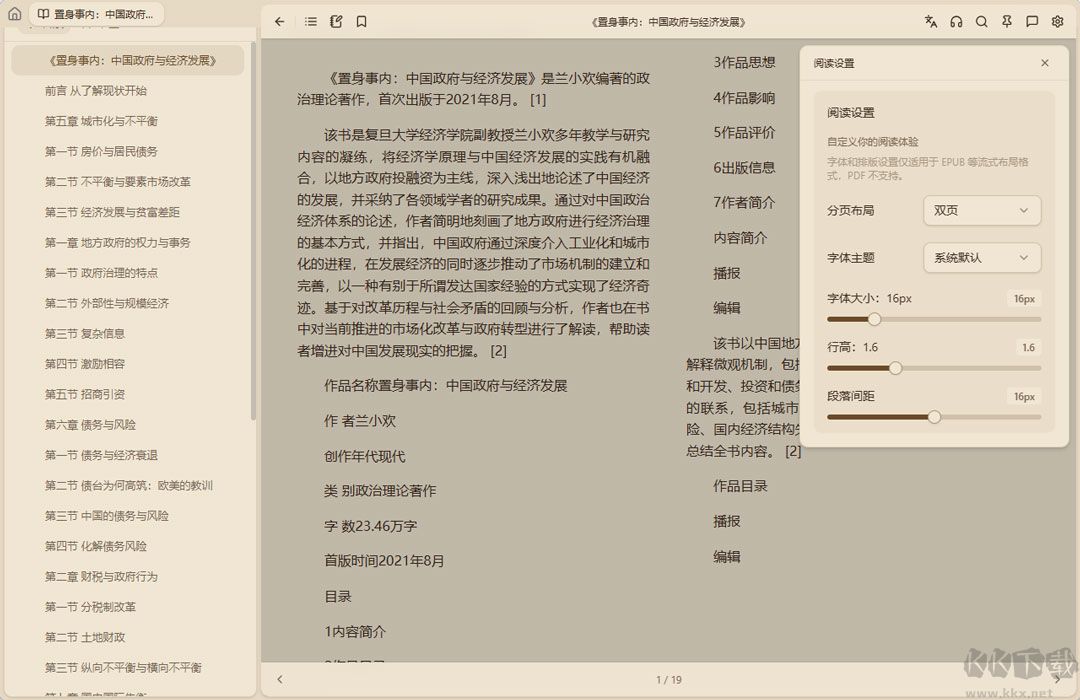Jump to 第三节 复杂信息
Screen dimensions: 1080x700
click(x=85, y=333)
